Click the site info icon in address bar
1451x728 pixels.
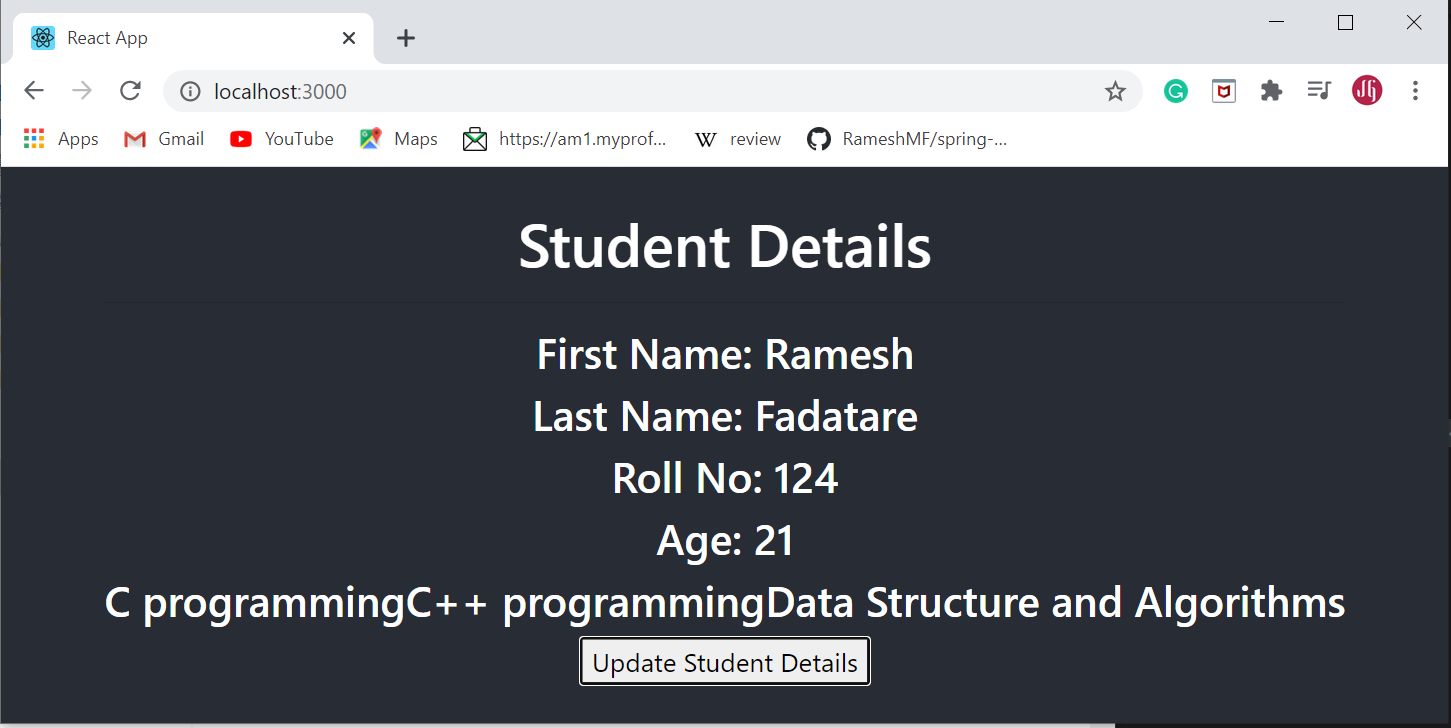click(190, 91)
